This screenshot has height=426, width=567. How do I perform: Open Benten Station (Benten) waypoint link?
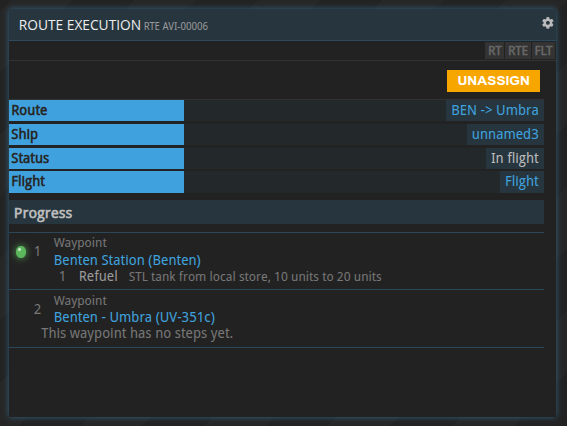pos(127,260)
